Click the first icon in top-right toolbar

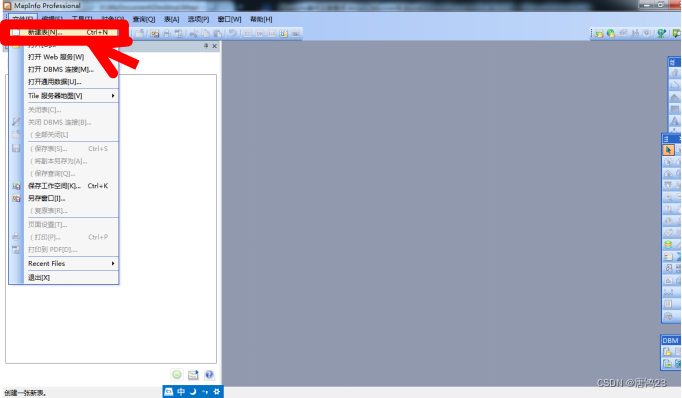point(599,33)
